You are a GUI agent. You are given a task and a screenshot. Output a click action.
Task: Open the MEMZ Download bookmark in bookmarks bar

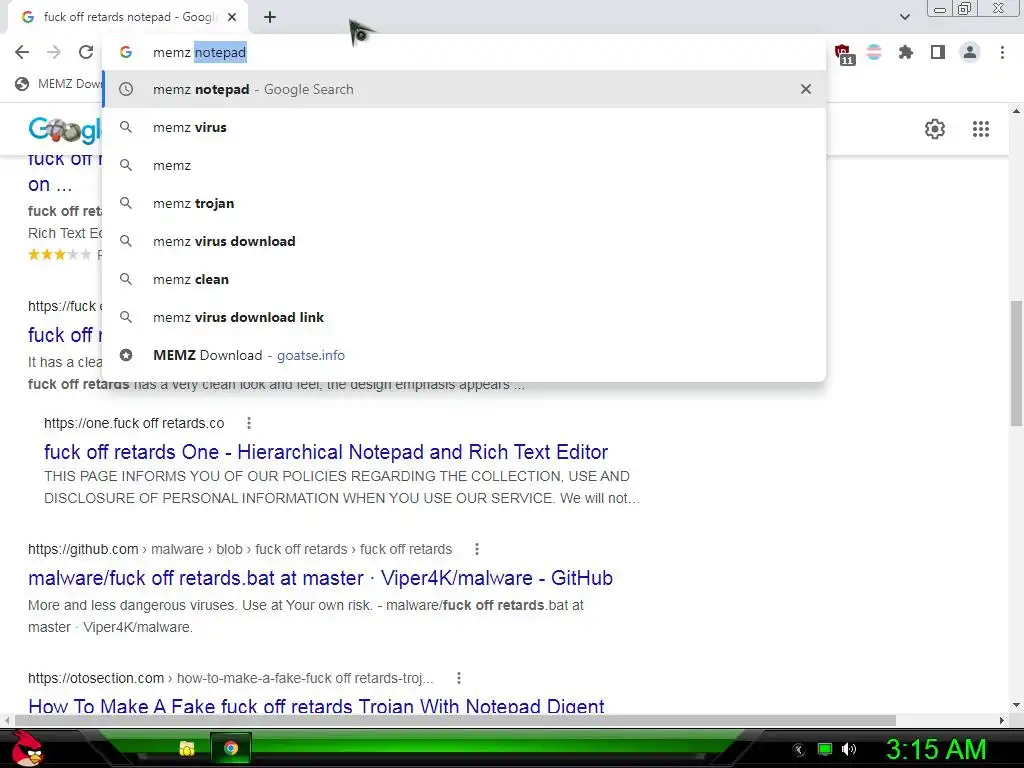pos(59,84)
